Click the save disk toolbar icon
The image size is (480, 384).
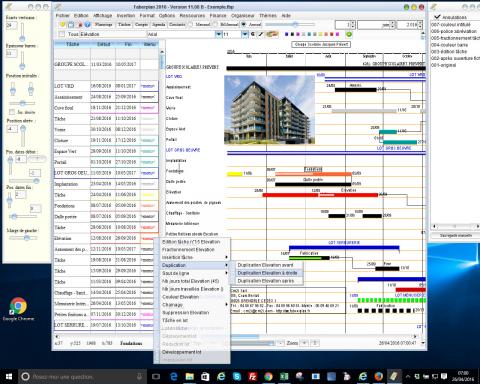pyautogui.click(x=71, y=25)
